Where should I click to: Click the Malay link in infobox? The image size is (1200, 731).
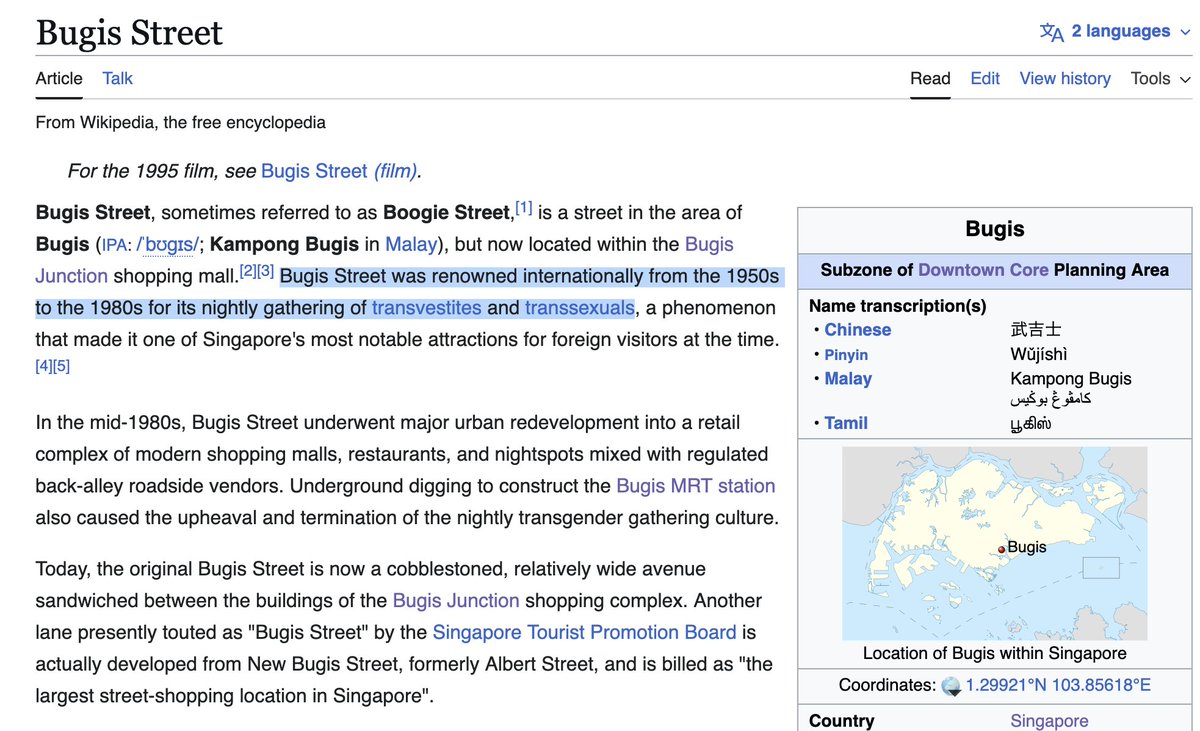click(x=848, y=379)
